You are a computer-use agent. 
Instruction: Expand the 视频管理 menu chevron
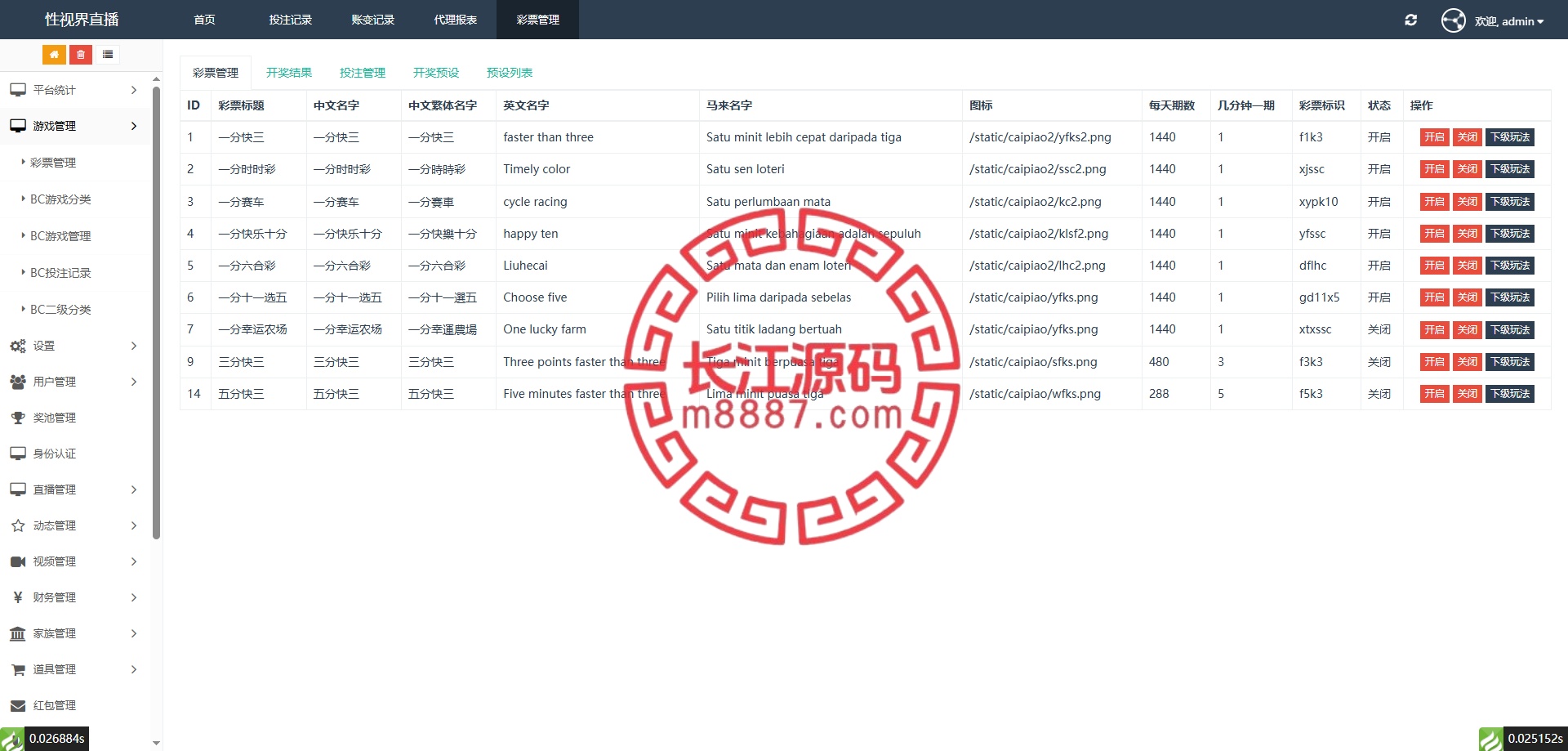(x=134, y=561)
